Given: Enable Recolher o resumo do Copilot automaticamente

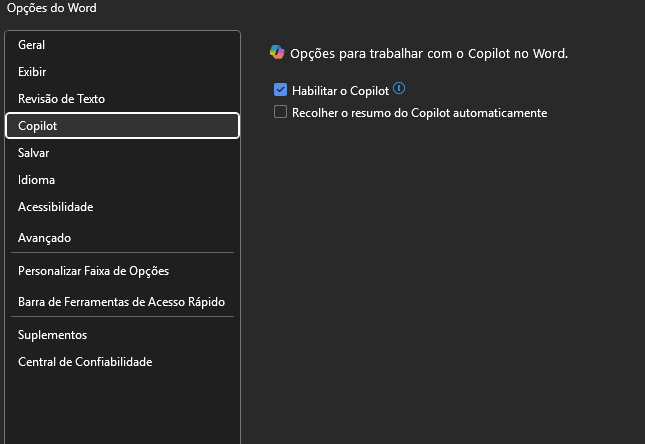Looking at the screenshot, I should coord(281,112).
